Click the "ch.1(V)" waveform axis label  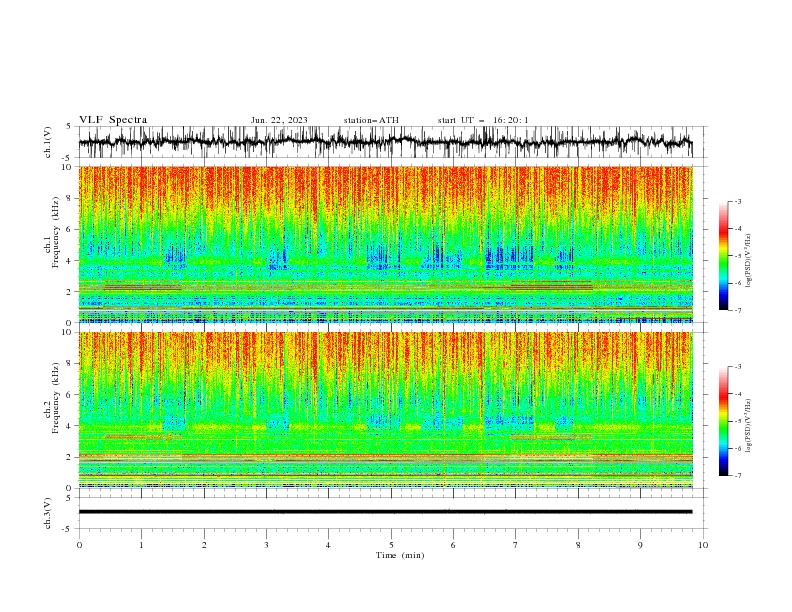(x=48, y=142)
